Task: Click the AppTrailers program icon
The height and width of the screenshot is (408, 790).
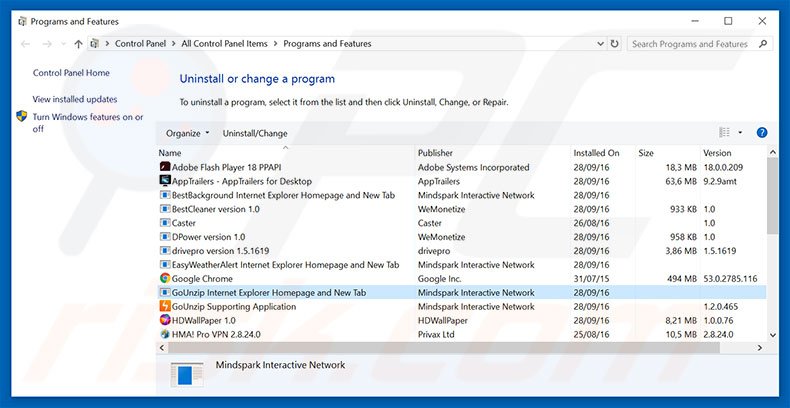Action: (x=165, y=181)
